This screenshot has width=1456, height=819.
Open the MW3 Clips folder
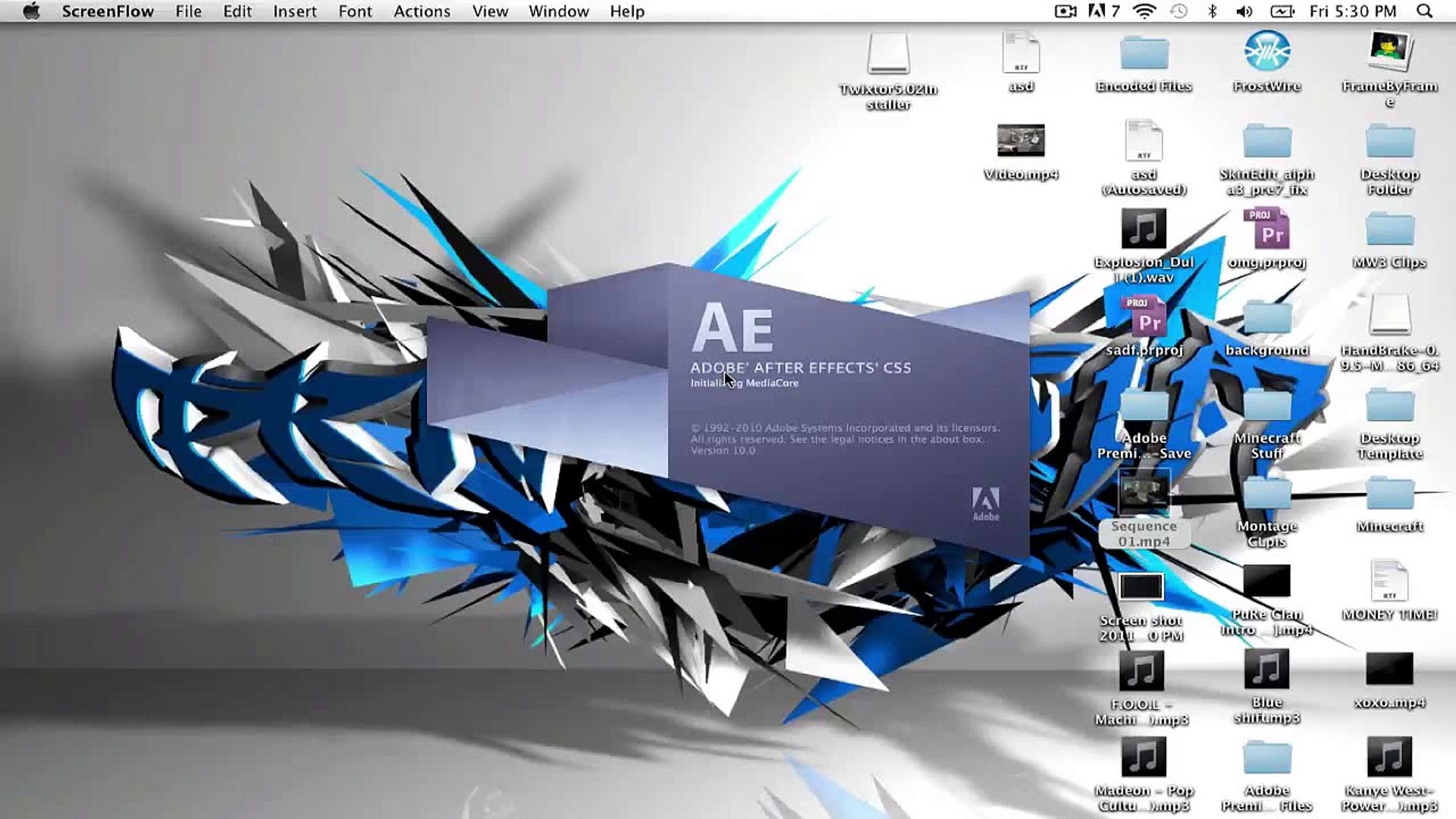(x=1389, y=229)
